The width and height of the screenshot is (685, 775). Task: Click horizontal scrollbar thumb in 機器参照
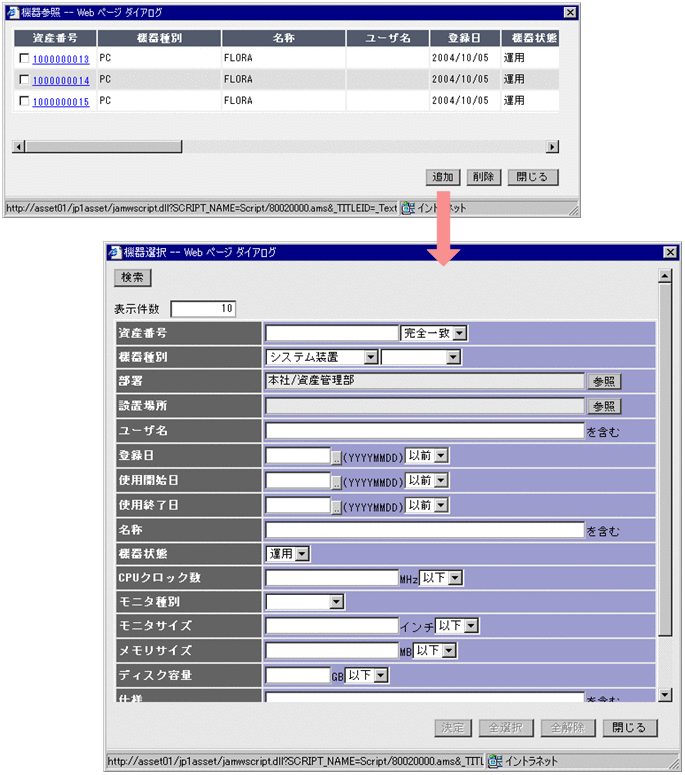[x=104, y=146]
